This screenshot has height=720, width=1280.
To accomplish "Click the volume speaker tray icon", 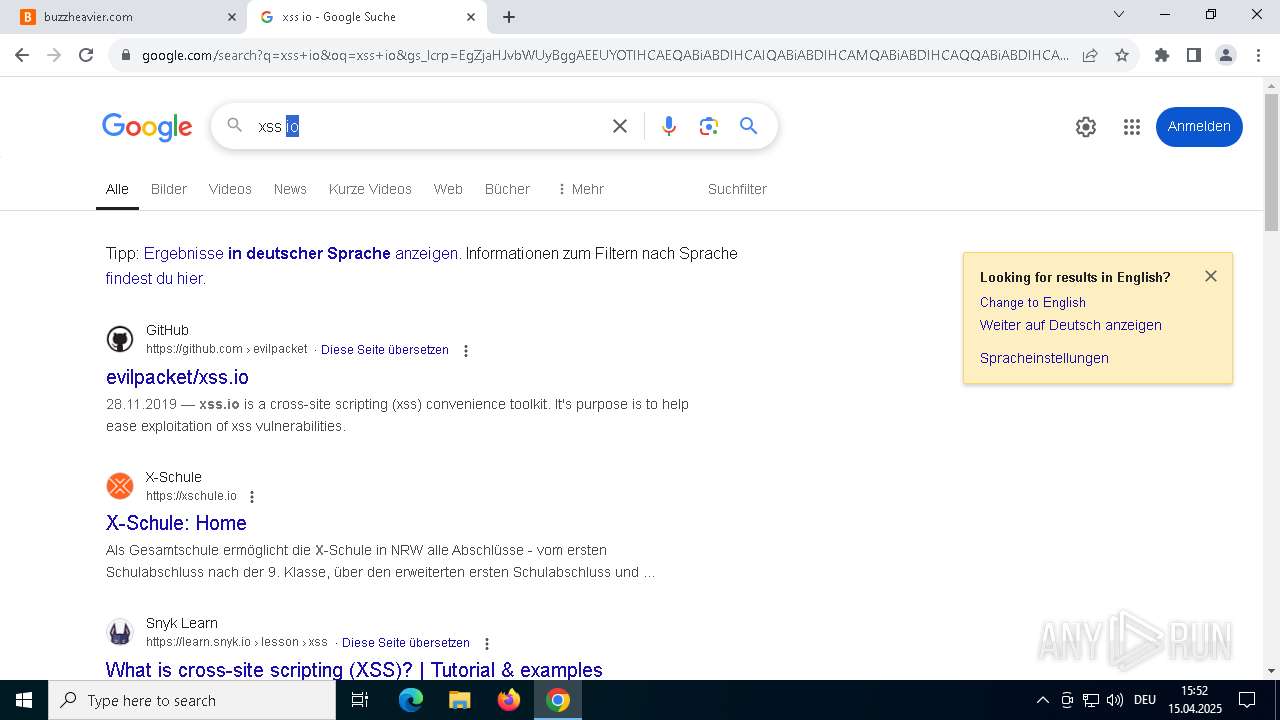I will (x=1114, y=700).
